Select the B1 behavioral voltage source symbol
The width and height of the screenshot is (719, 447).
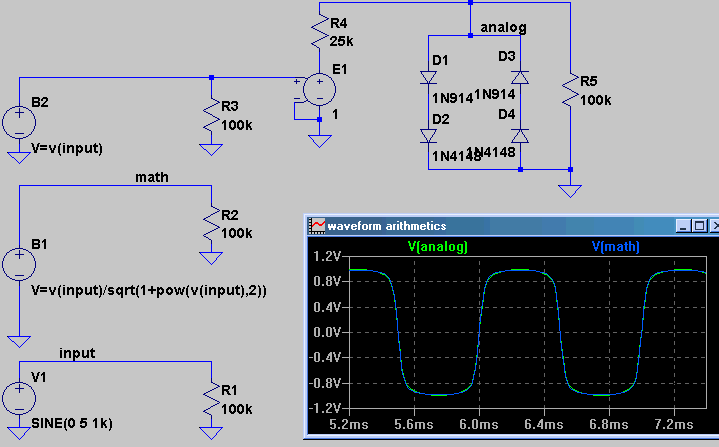coord(19,265)
